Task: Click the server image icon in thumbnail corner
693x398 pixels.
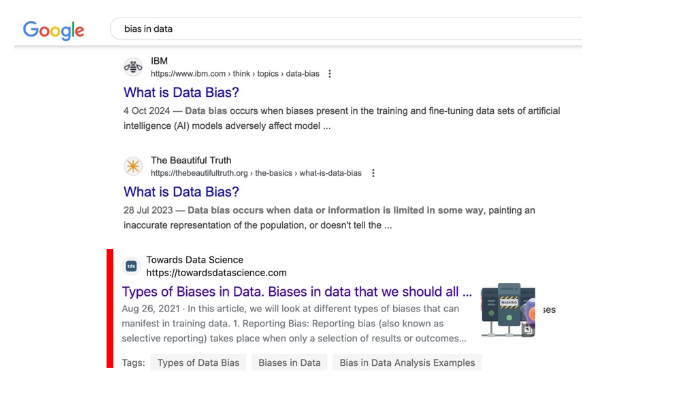Action: click(x=527, y=329)
